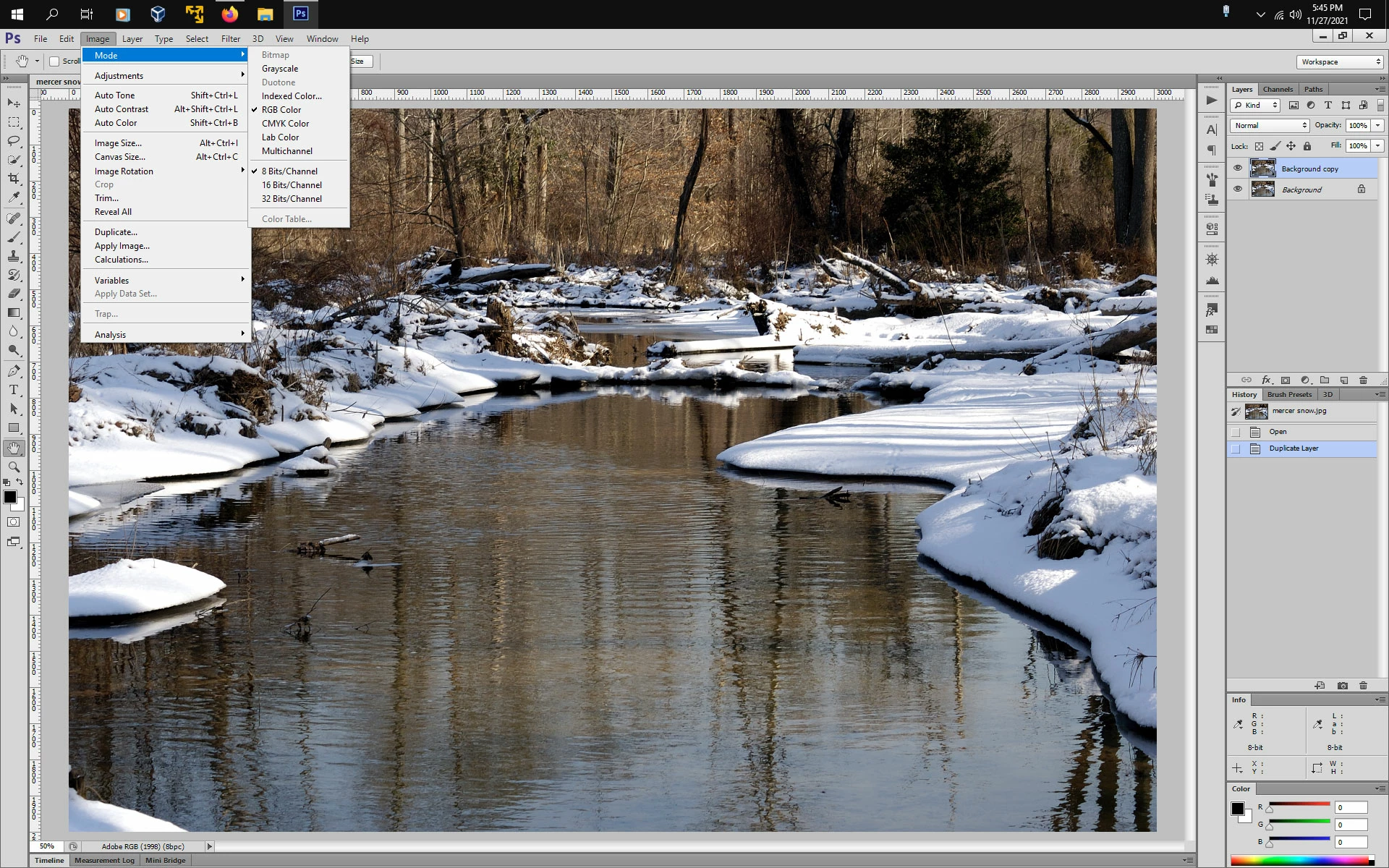The height and width of the screenshot is (868, 1389).
Task: Click Image Size in the Image menu
Action: pos(118,143)
